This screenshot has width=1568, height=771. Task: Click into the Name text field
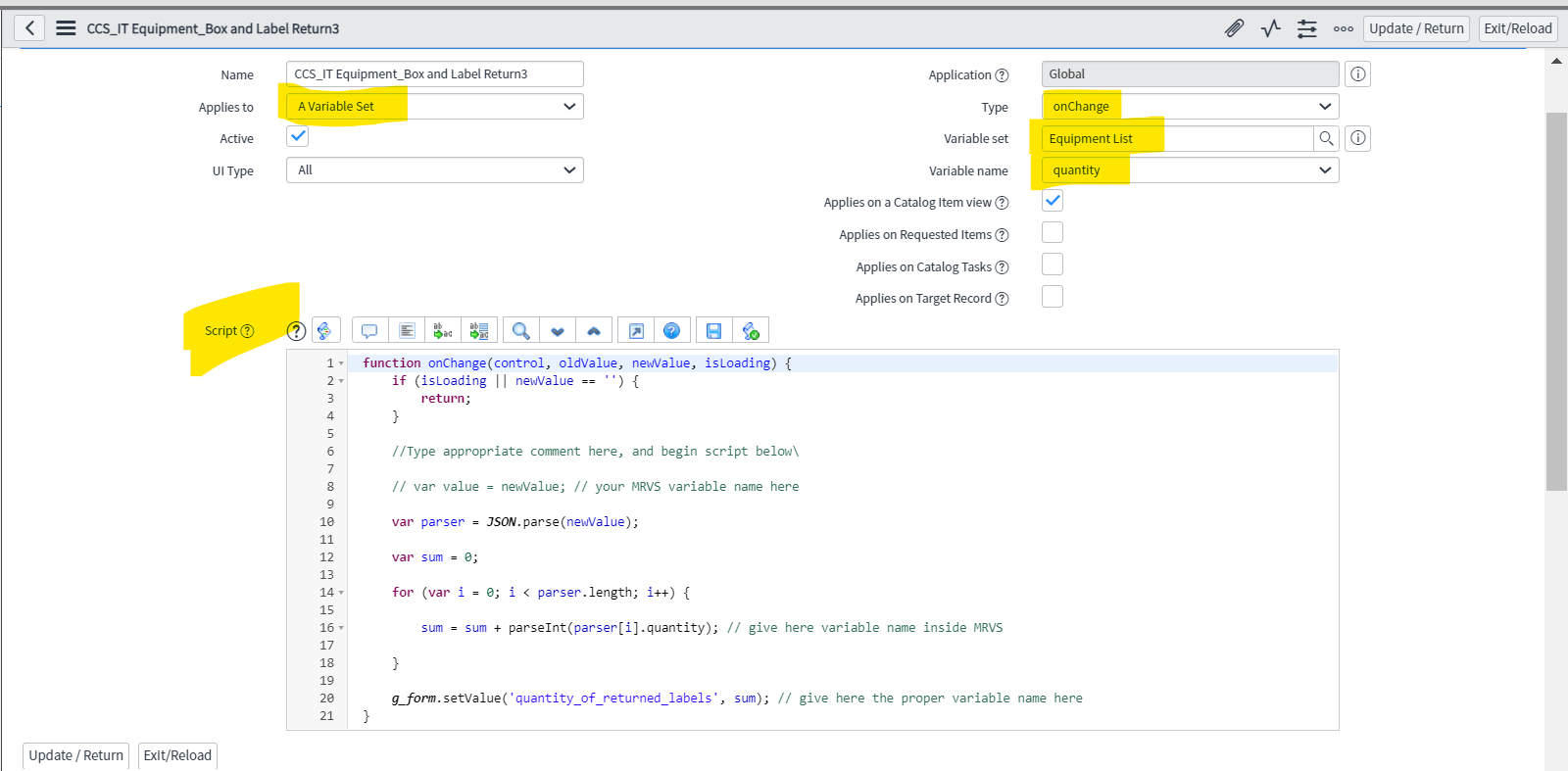(434, 74)
